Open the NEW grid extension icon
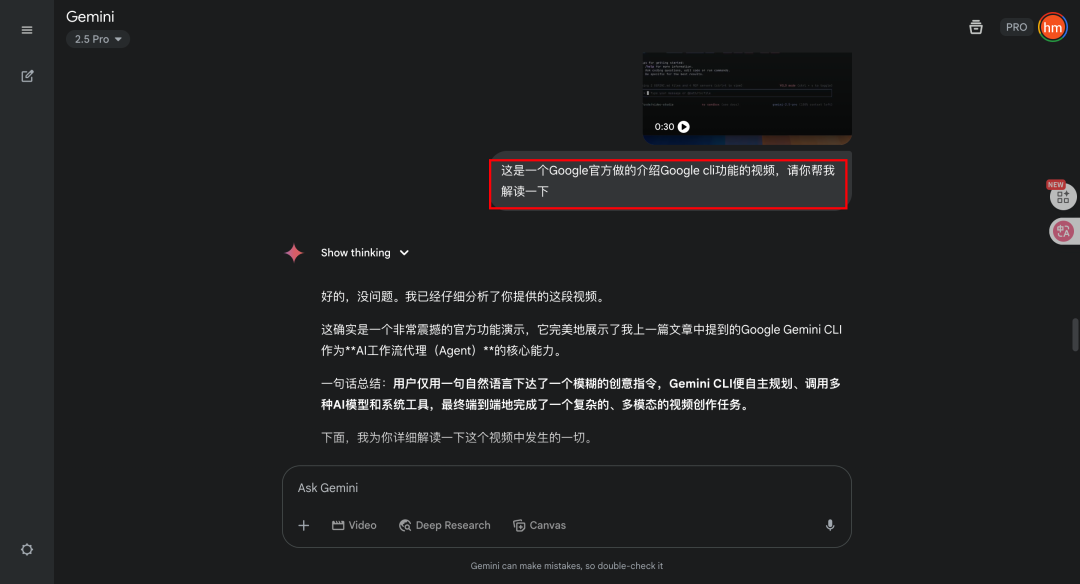 click(1063, 197)
